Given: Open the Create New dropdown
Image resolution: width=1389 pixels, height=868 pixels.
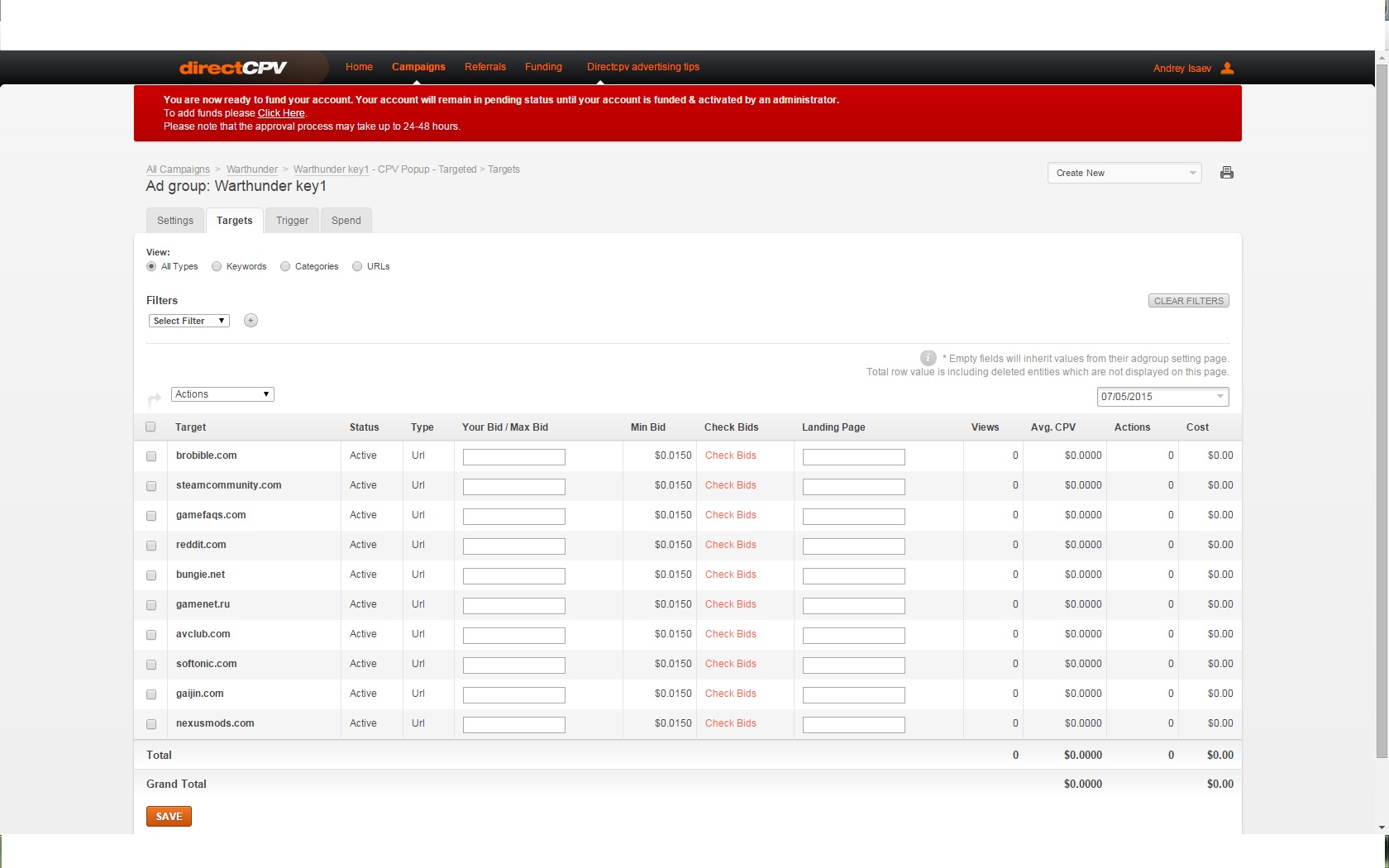Looking at the screenshot, I should pos(1124,173).
